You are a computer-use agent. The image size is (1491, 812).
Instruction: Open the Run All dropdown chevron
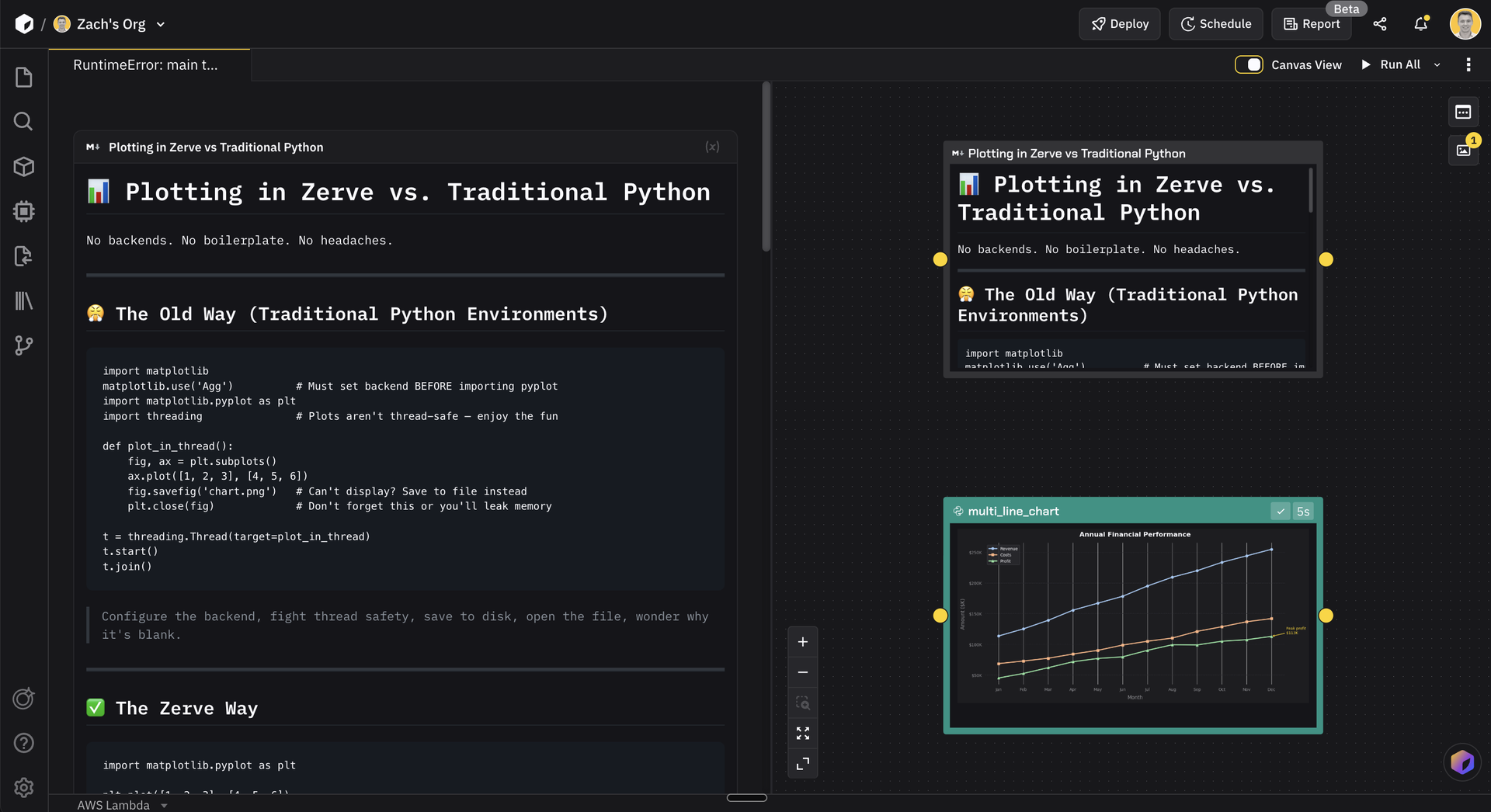pyautogui.click(x=1437, y=64)
